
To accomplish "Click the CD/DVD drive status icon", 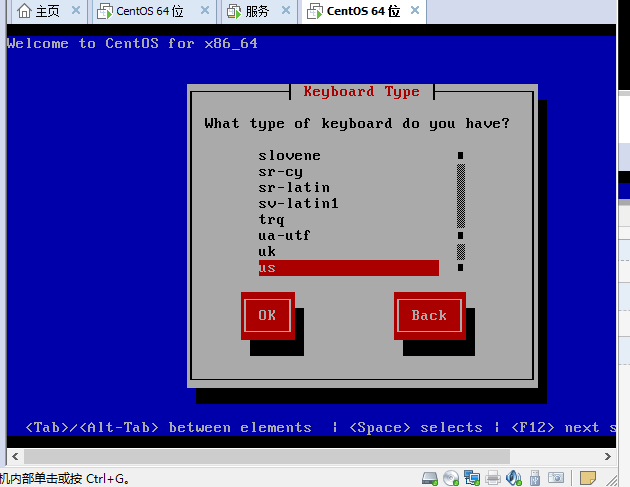I will pyautogui.click(x=451, y=478).
